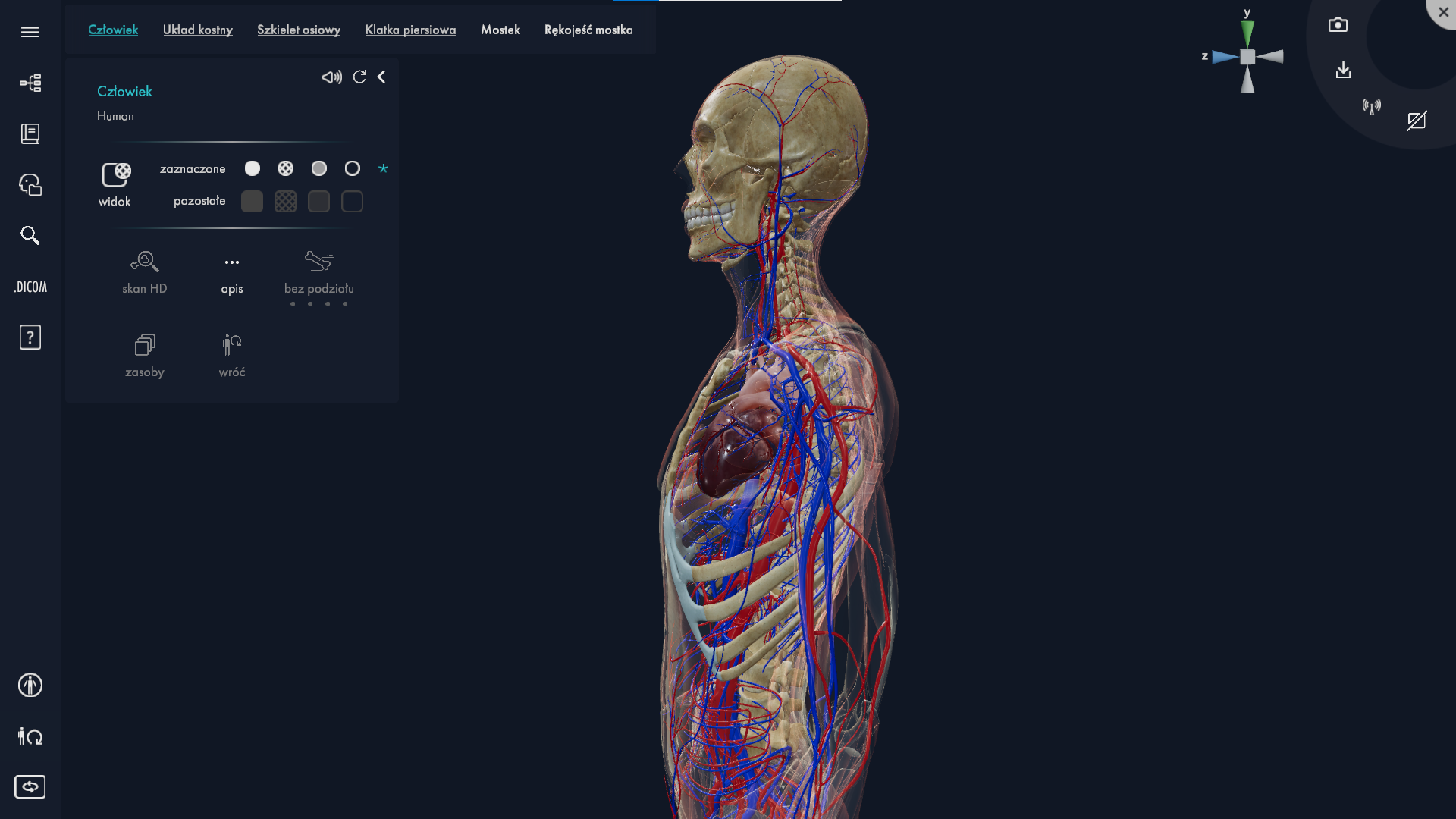1456x819 pixels.
Task: Close the circular menu with X
Action: (1443, 12)
